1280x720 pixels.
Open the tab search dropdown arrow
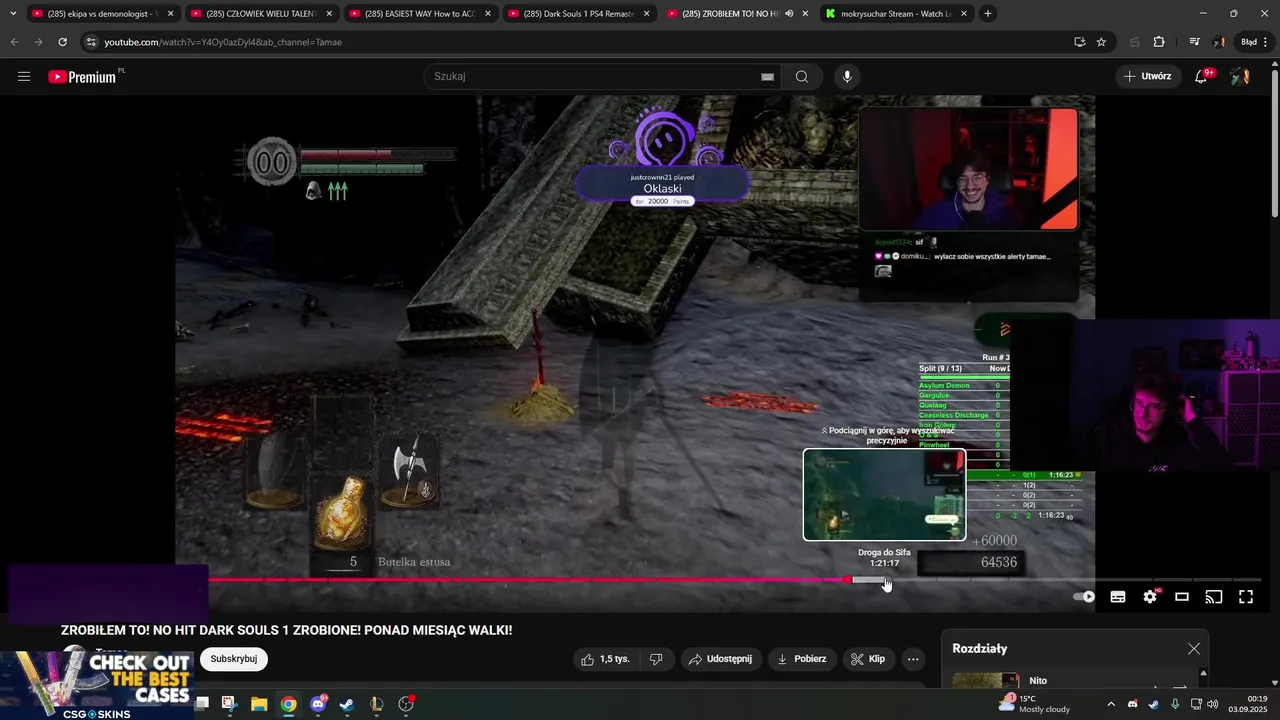pyautogui.click(x=12, y=14)
